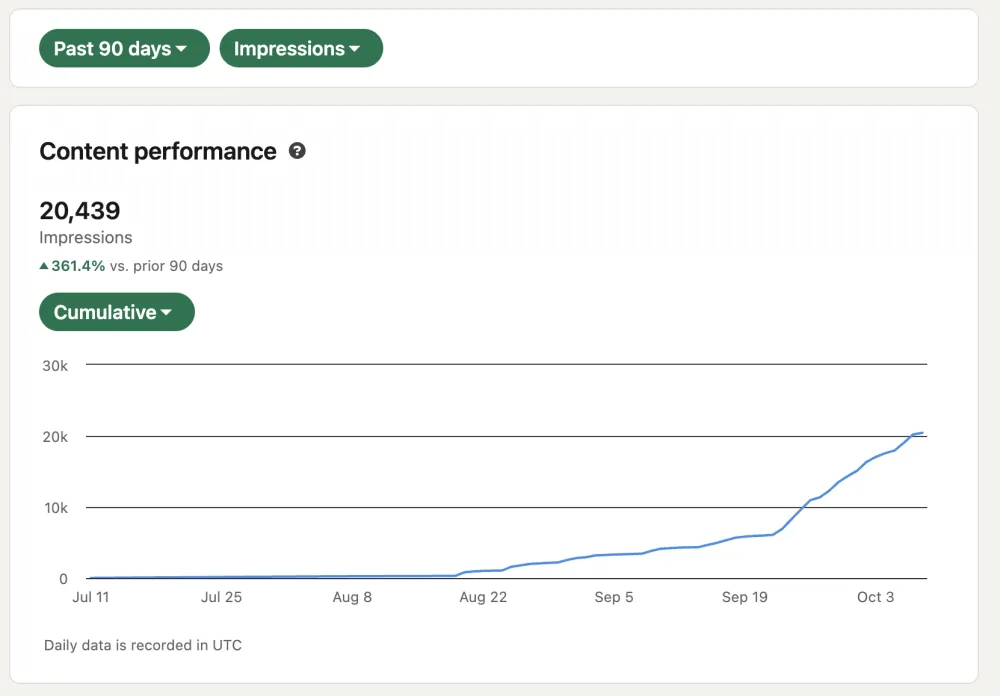Pick the Aug 22 date axis label
Image resolution: width=1000 pixels, height=696 pixels.
(x=483, y=597)
